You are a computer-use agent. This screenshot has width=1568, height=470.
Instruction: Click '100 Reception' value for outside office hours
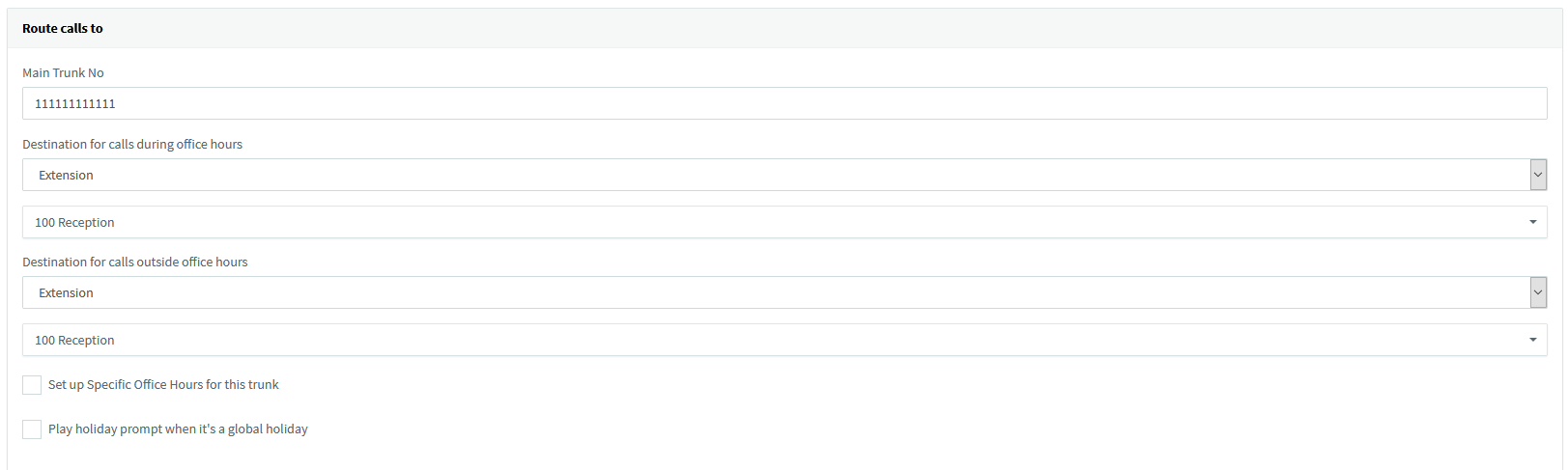74,341
